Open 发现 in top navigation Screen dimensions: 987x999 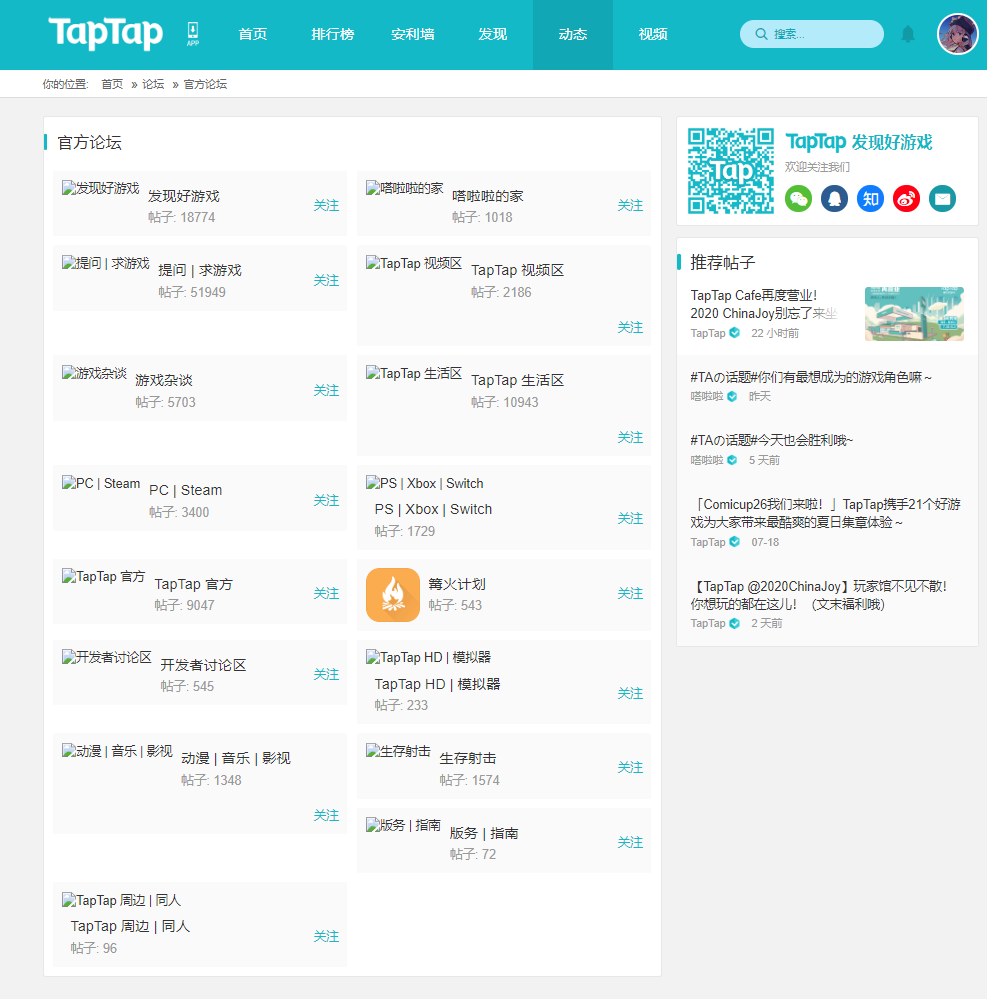pyautogui.click(x=493, y=34)
